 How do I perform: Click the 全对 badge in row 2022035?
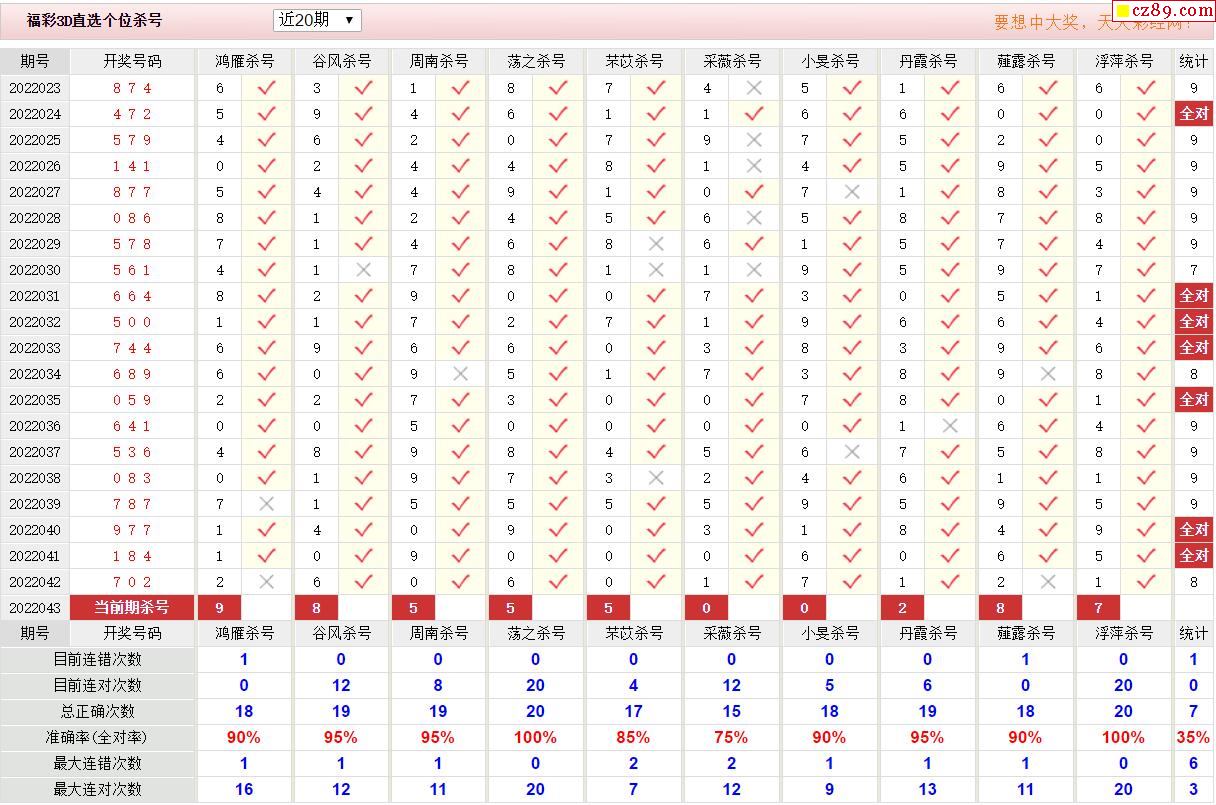[x=1193, y=400]
